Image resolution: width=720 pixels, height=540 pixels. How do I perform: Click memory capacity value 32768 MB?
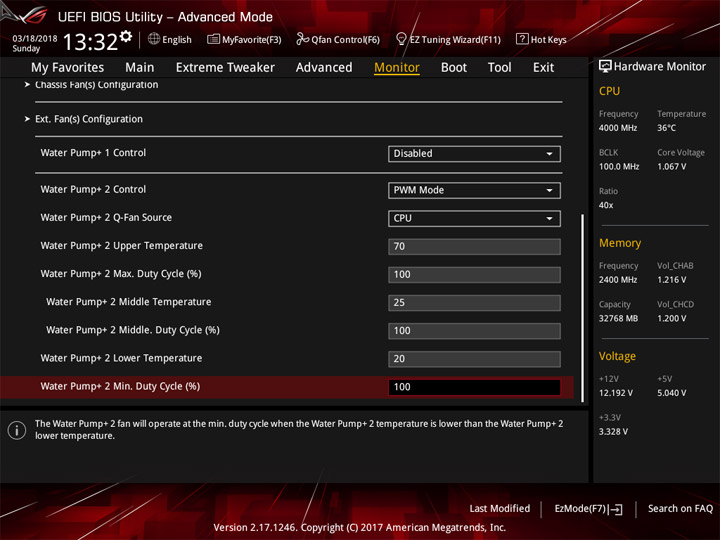coord(618,318)
